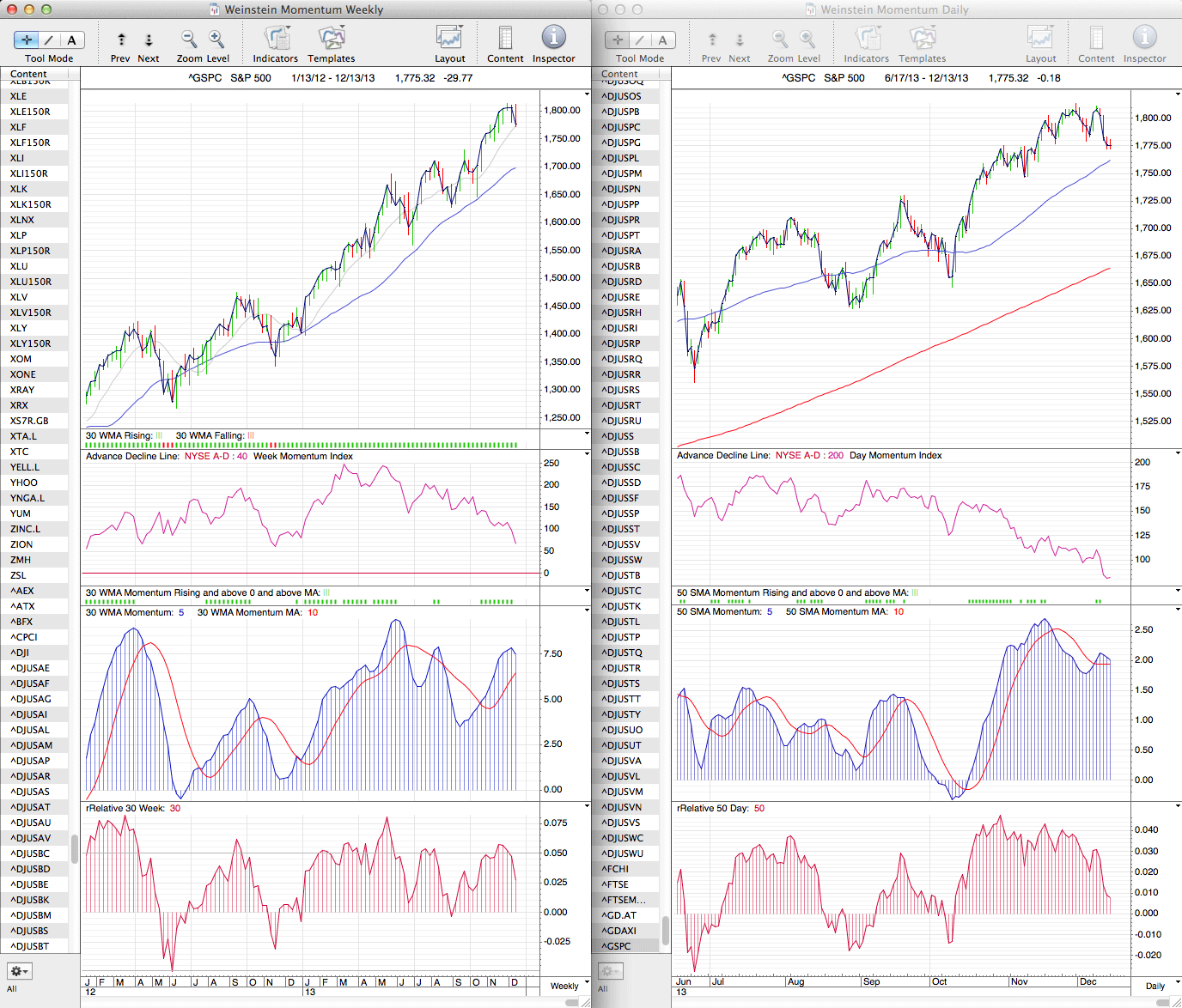The image size is (1182, 1008).
Task: Open gear menu below Daily symbol list
Action: (x=610, y=971)
